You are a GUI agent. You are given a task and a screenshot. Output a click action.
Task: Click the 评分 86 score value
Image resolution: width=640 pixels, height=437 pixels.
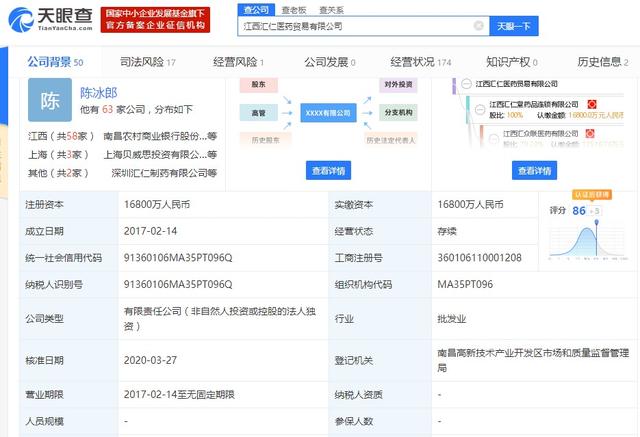(579, 211)
